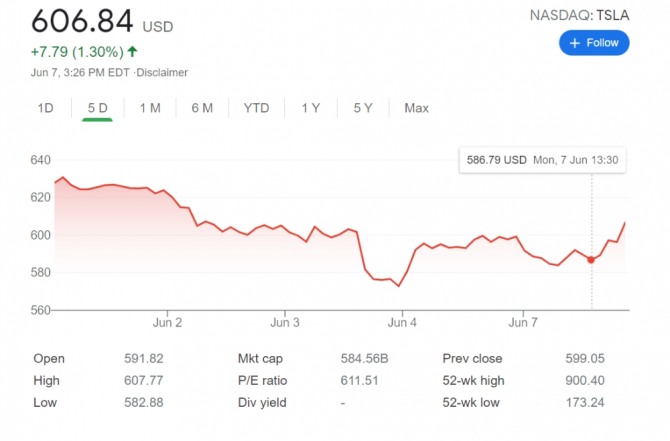Choose the 1 Y time range tab

pos(311,108)
